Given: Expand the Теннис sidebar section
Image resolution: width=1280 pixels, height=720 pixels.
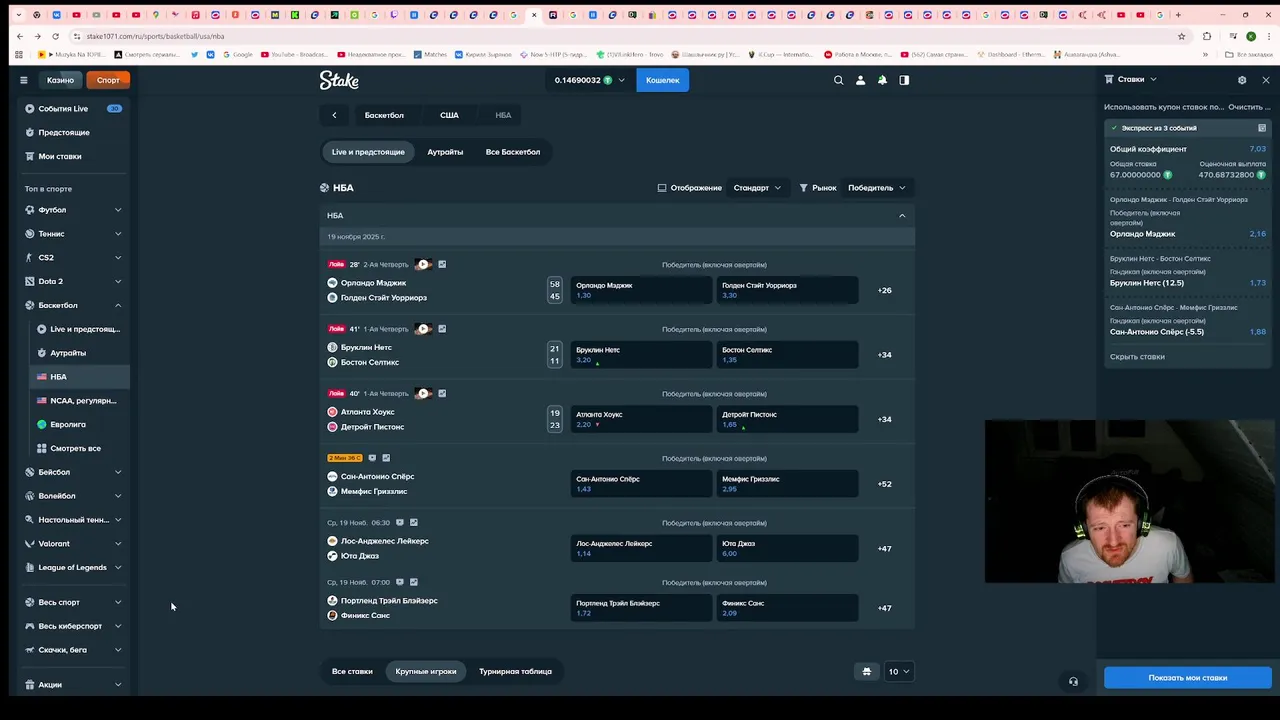Looking at the screenshot, I should [x=118, y=234].
